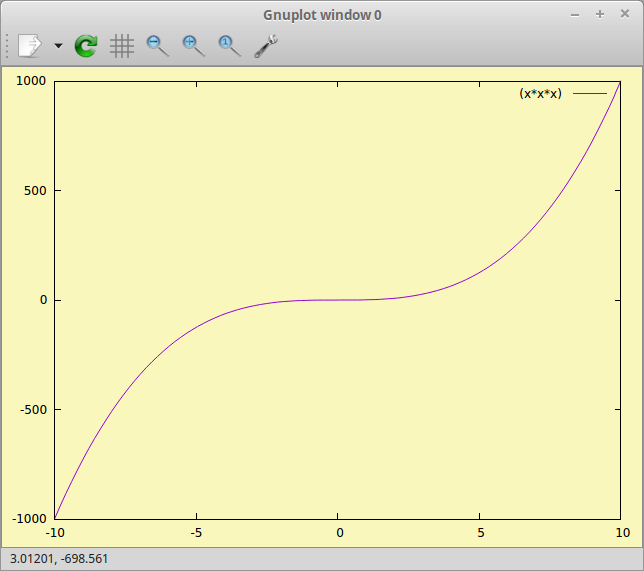Click the y-axis label 1000

(x=31, y=81)
